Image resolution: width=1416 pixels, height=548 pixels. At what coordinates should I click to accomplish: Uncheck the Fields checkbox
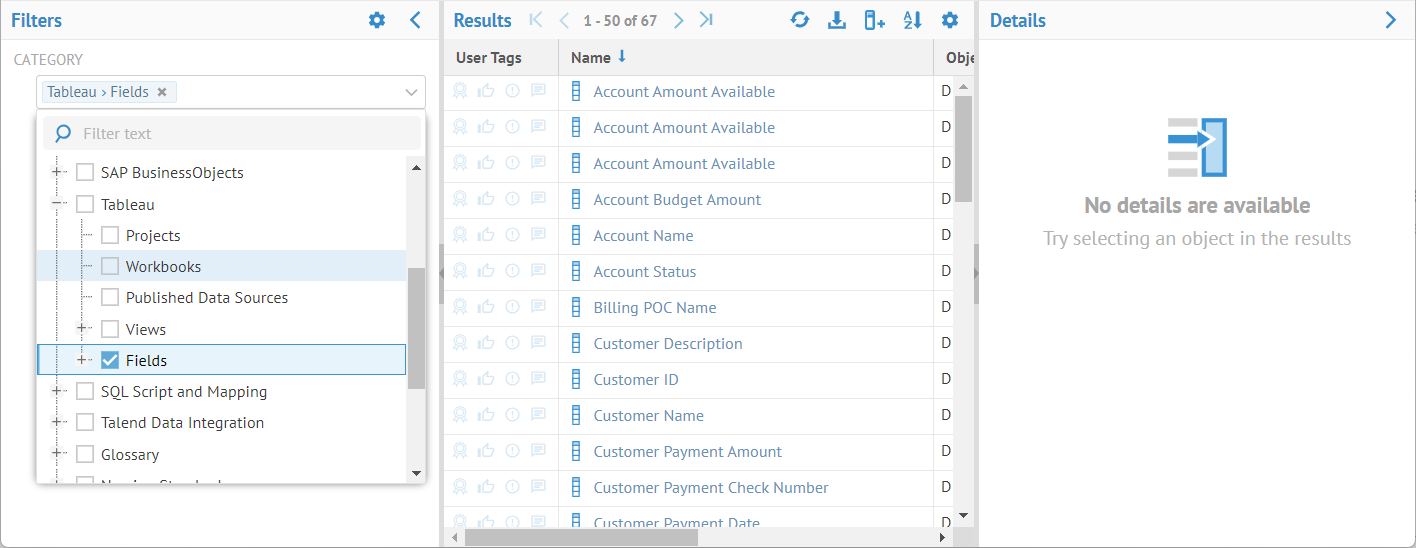[110, 360]
